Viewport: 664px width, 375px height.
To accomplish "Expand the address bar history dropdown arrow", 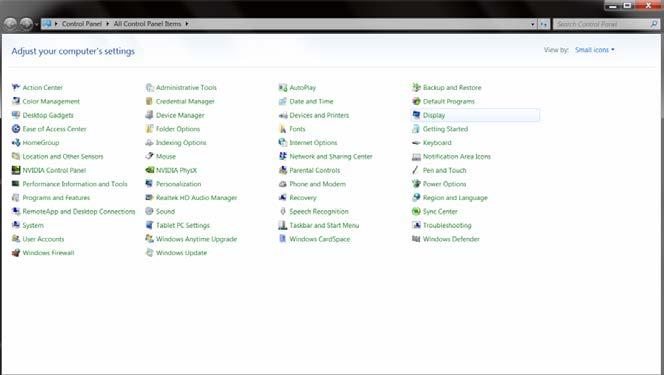I will click(x=533, y=24).
